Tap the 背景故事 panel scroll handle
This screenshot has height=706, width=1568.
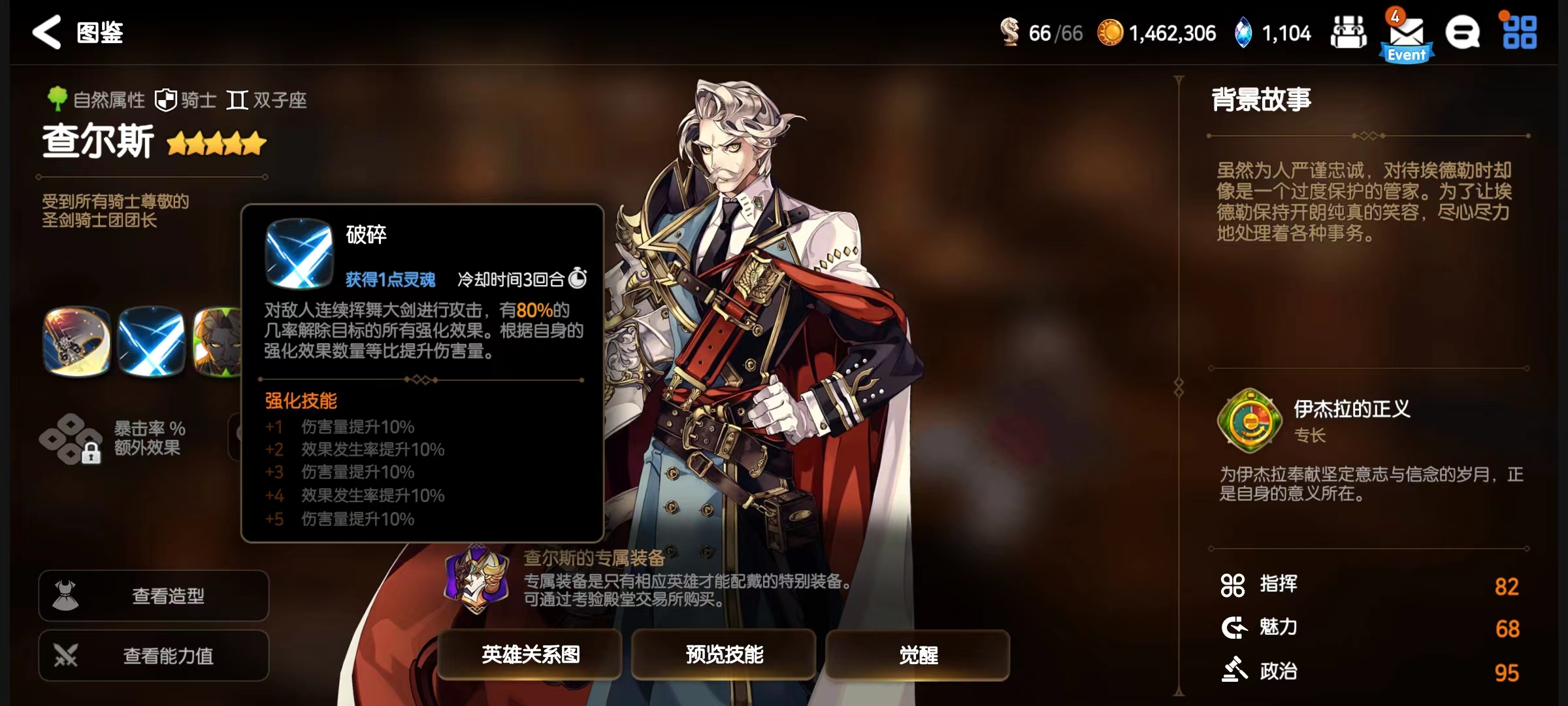[x=1179, y=387]
